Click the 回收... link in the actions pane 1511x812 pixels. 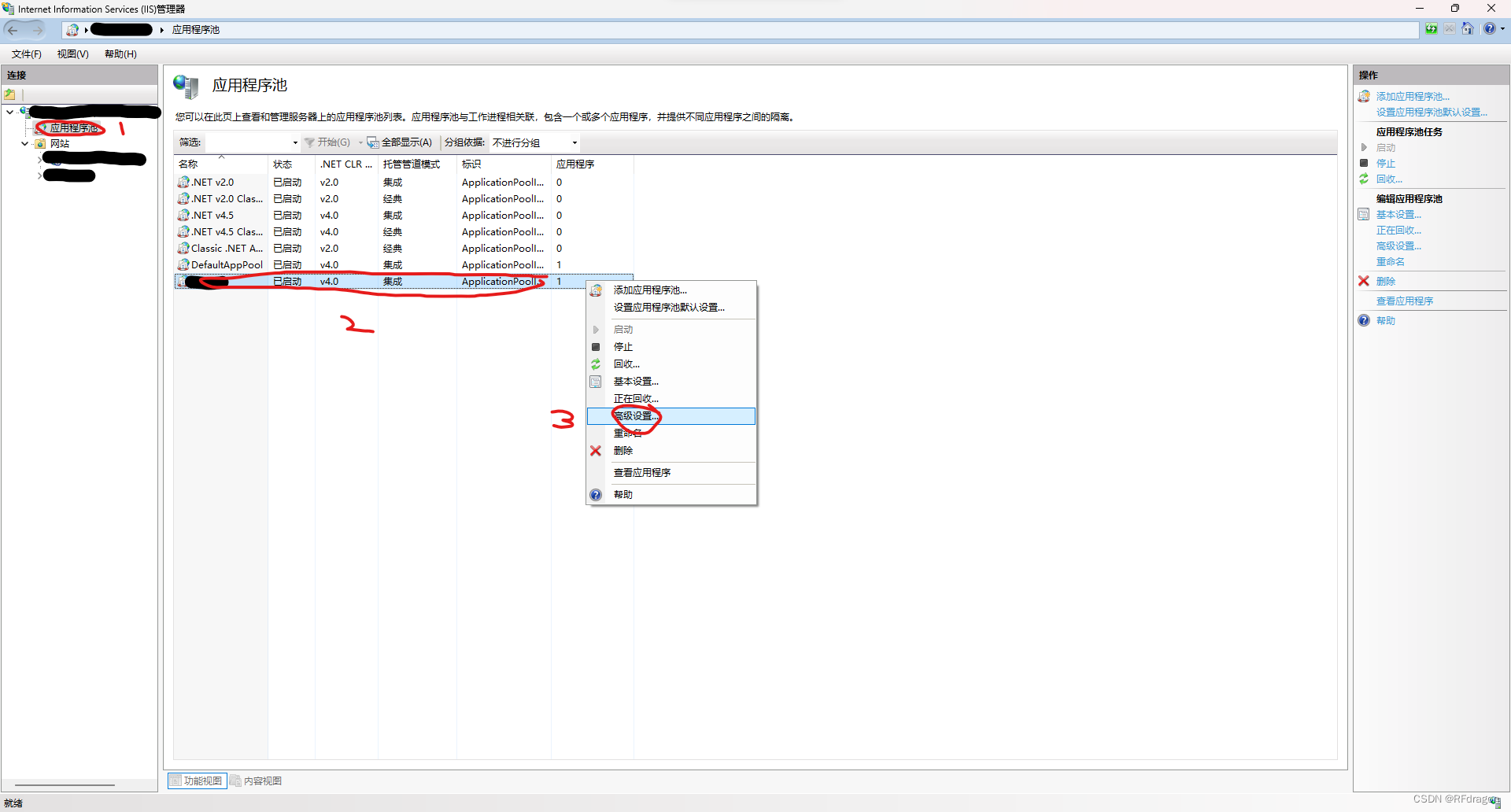(x=1389, y=179)
